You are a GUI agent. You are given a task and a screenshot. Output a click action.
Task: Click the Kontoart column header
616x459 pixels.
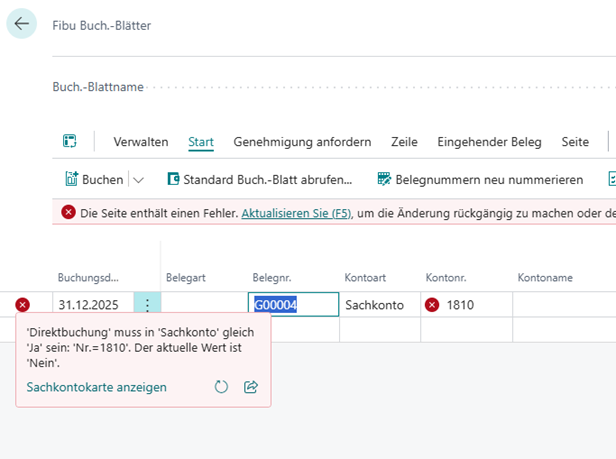point(365,277)
